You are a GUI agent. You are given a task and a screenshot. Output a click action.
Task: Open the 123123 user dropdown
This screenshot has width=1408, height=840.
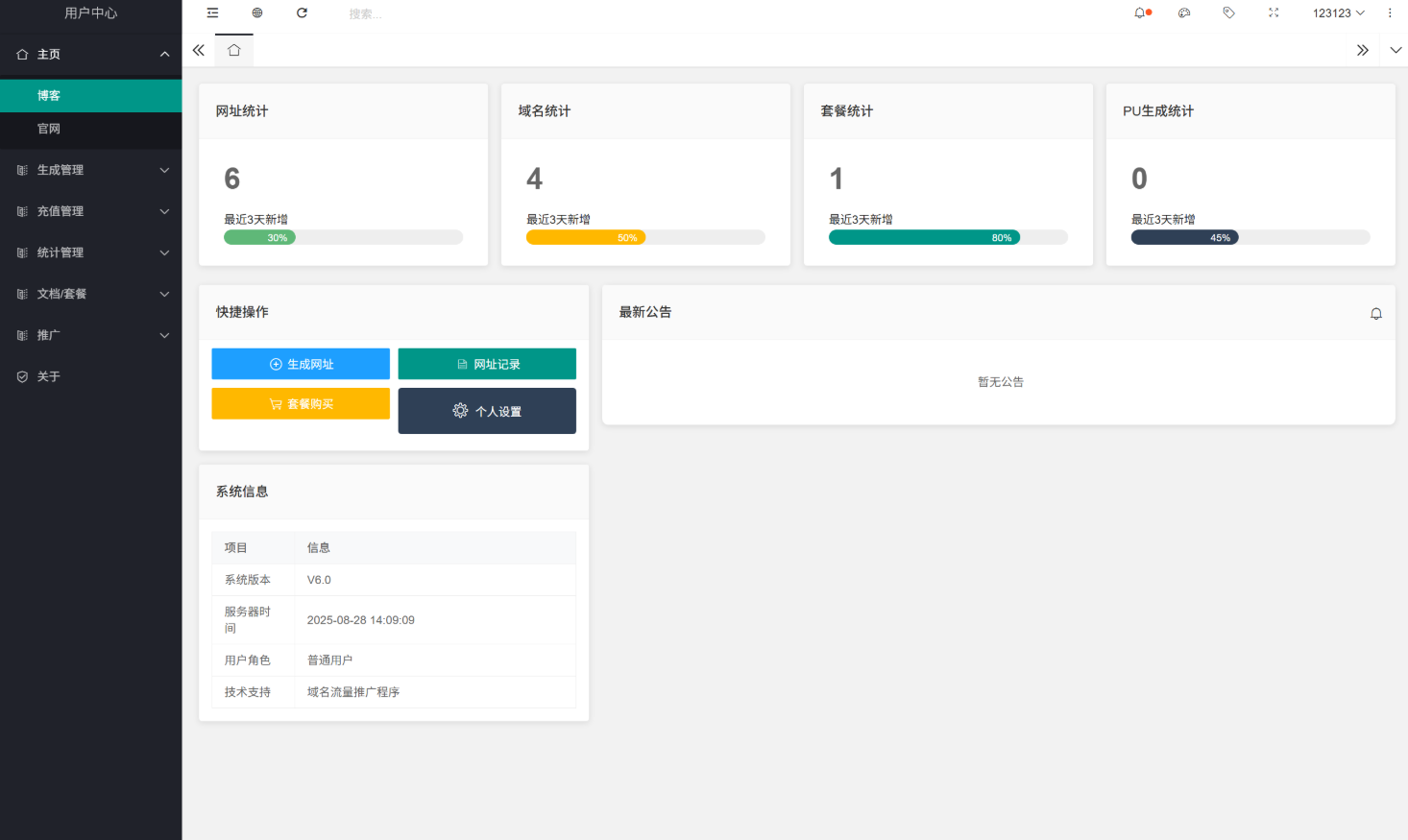coord(1338,13)
